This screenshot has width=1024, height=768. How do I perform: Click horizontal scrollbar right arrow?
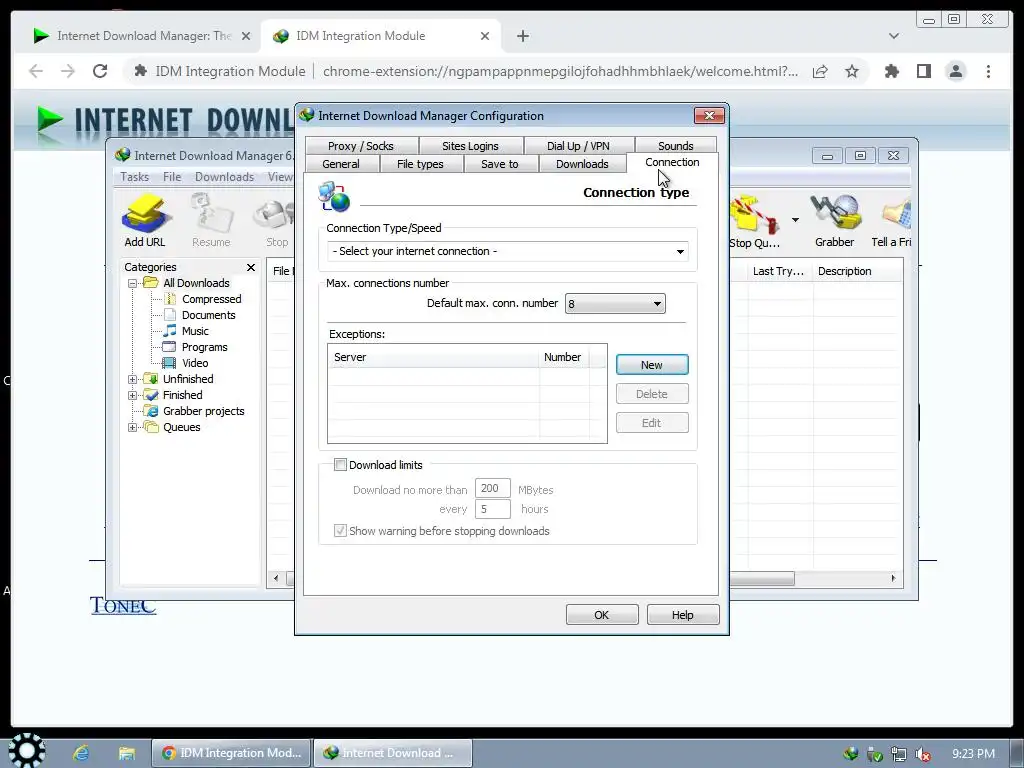click(x=893, y=579)
